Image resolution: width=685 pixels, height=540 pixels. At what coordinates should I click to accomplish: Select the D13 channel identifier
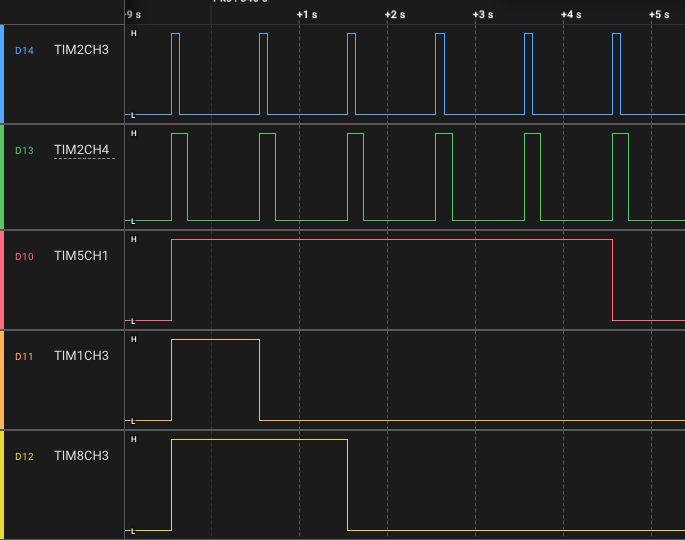click(x=24, y=151)
